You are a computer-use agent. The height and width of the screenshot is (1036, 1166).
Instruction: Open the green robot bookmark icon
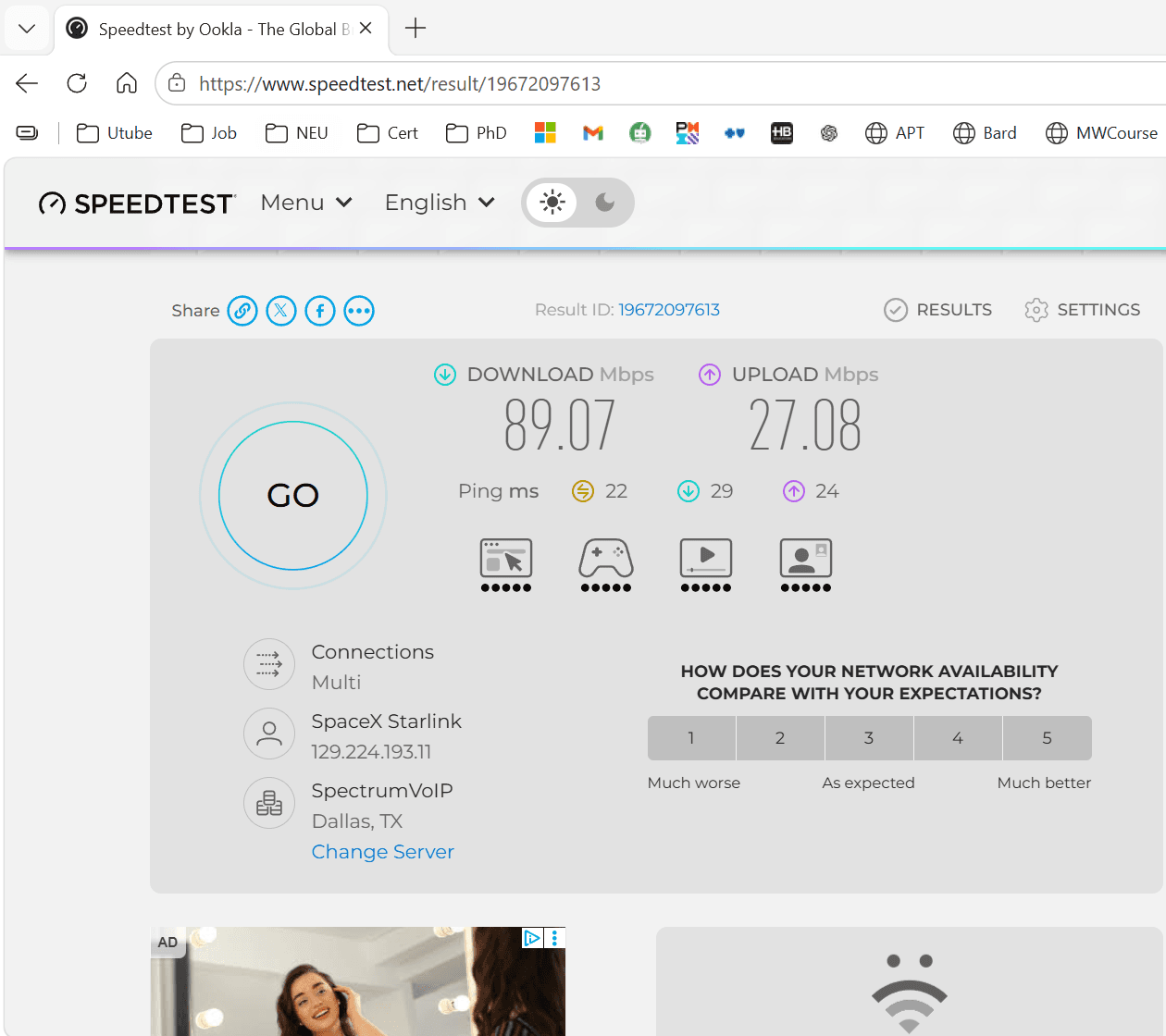[640, 133]
